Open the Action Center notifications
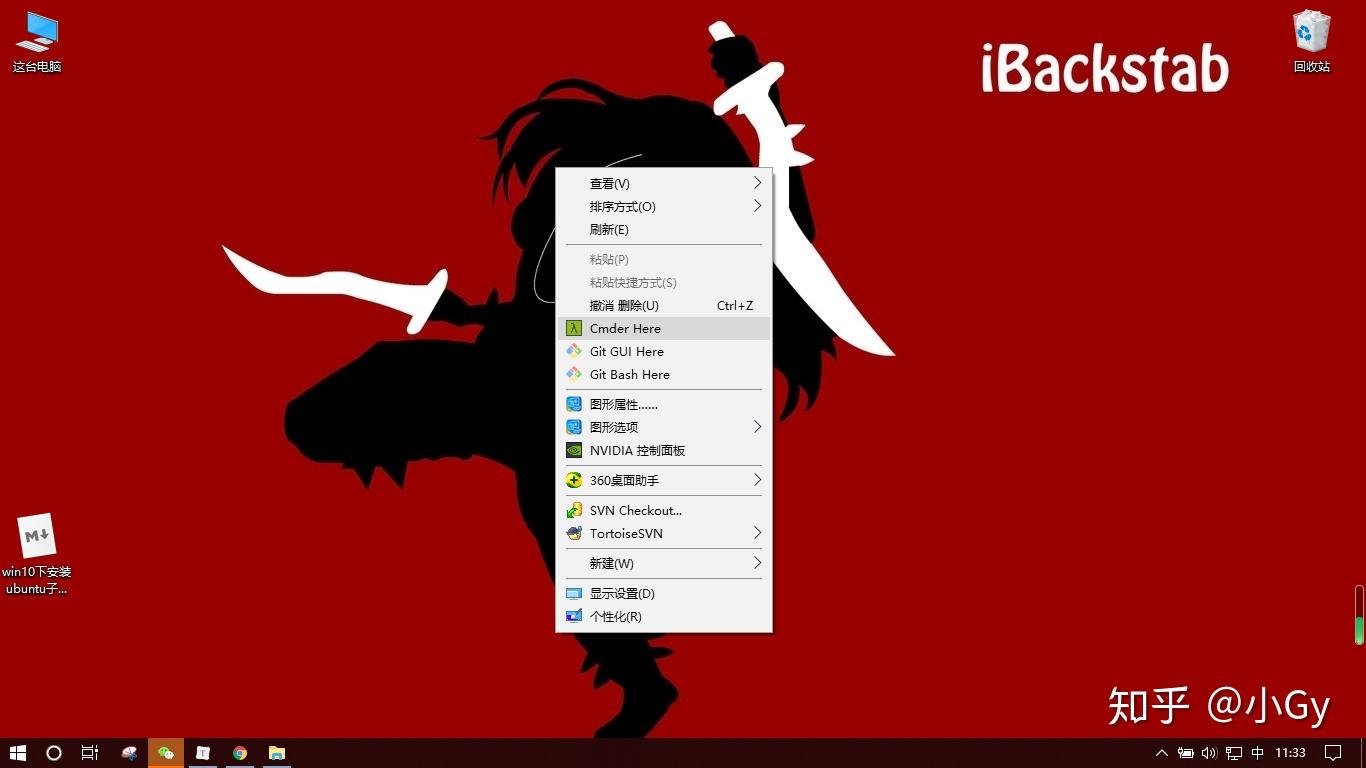1366x768 pixels. point(1333,753)
